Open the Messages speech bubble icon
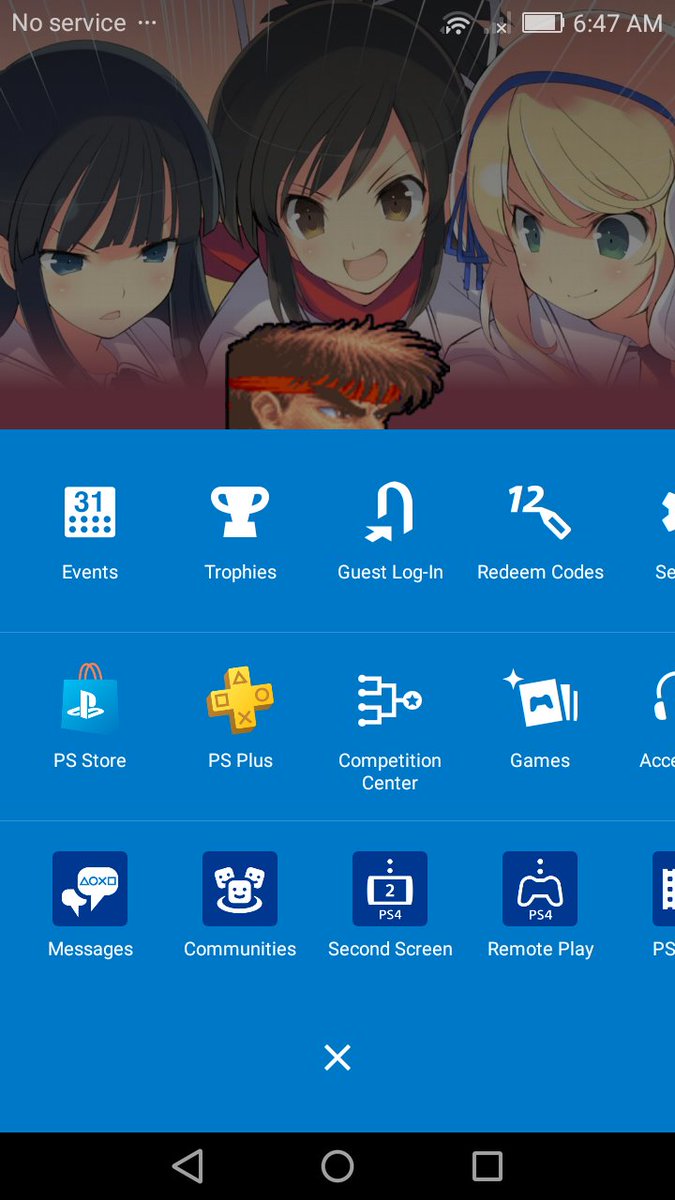This screenshot has height=1200, width=675. pos(90,888)
